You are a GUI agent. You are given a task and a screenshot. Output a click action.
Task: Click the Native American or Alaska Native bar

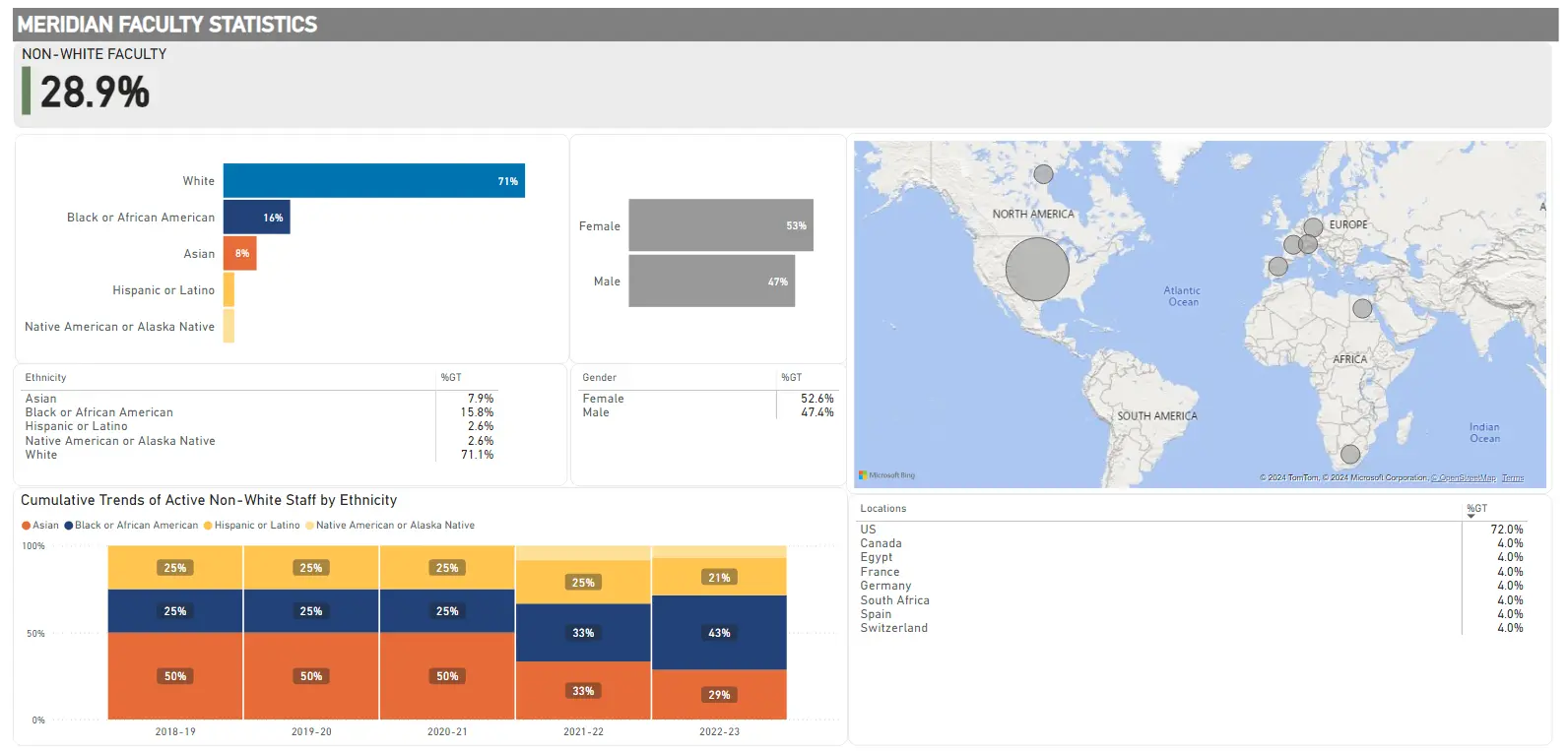[229, 326]
